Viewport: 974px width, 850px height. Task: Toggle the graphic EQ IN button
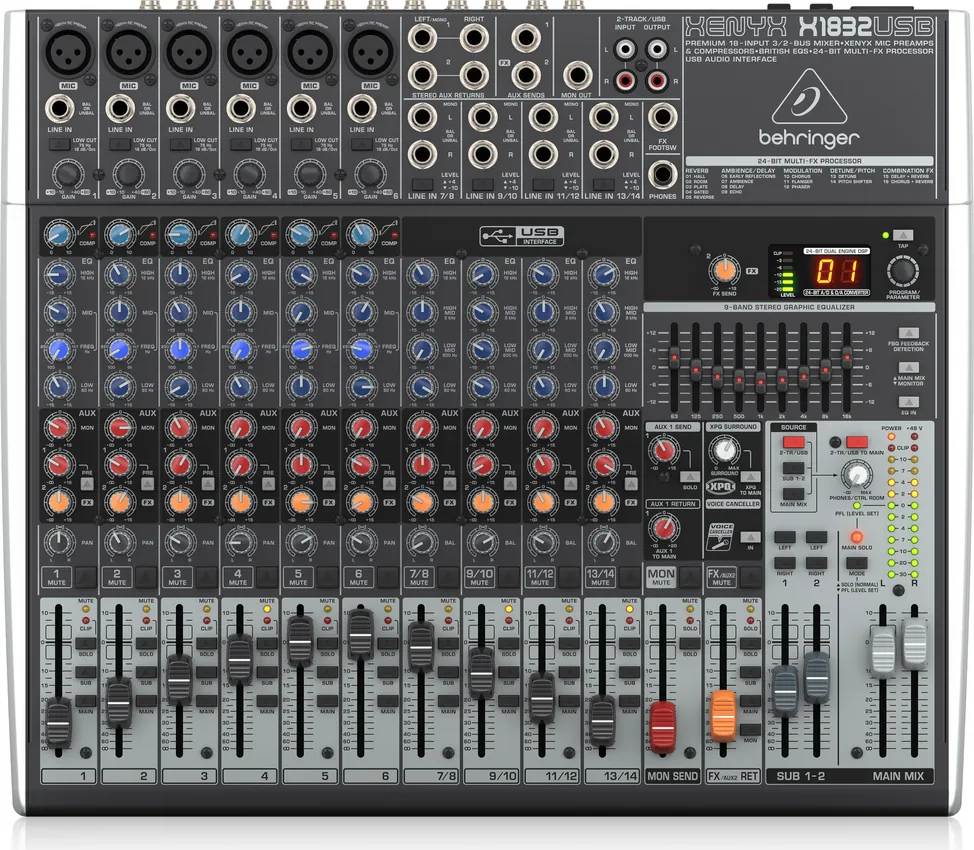[909, 403]
